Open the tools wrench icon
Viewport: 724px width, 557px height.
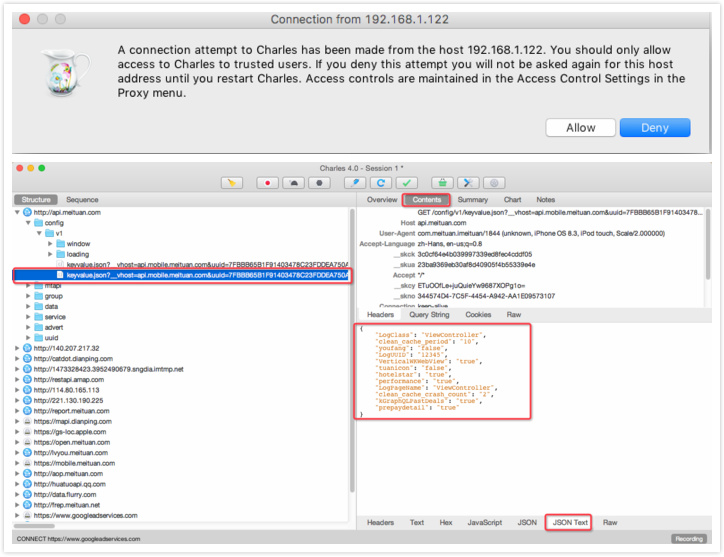tap(468, 183)
